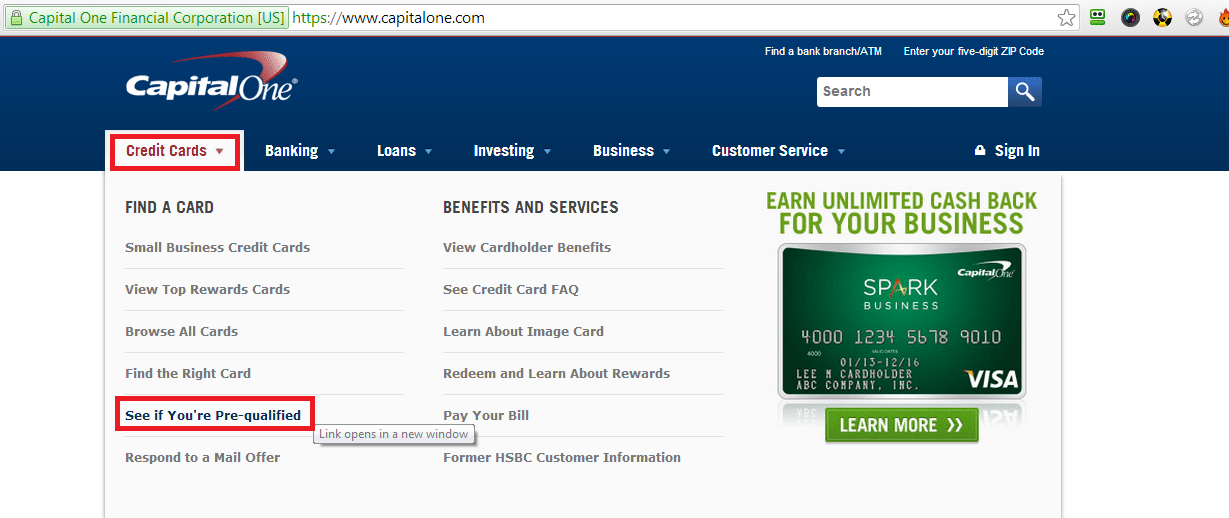Click the yellow-black radiation clock extension icon

coord(1162,17)
